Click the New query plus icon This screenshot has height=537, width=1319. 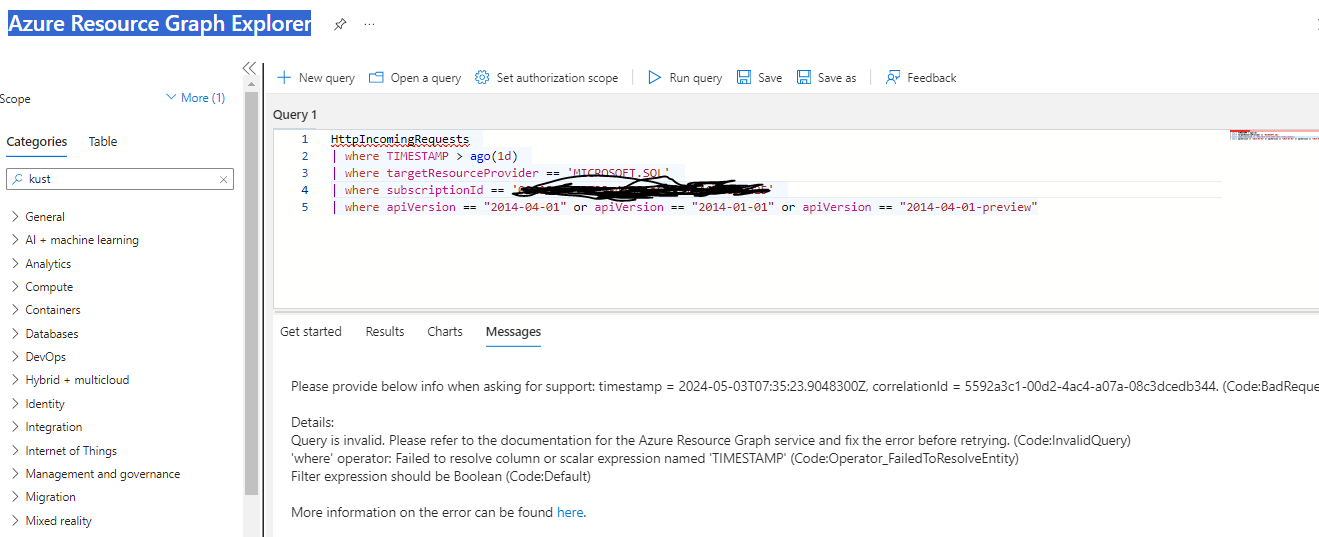point(284,77)
